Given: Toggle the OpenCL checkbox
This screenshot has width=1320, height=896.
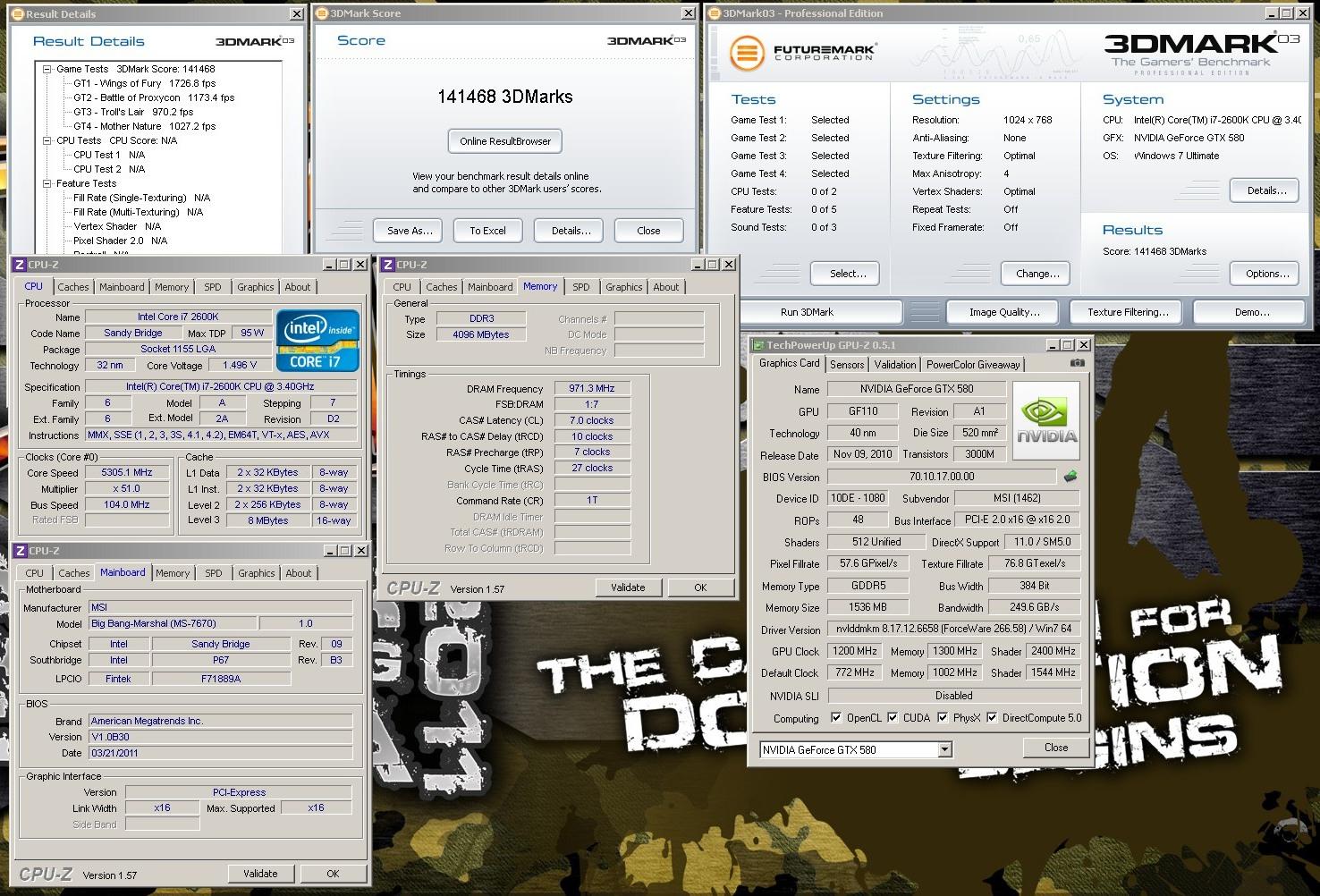Looking at the screenshot, I should click(836, 717).
